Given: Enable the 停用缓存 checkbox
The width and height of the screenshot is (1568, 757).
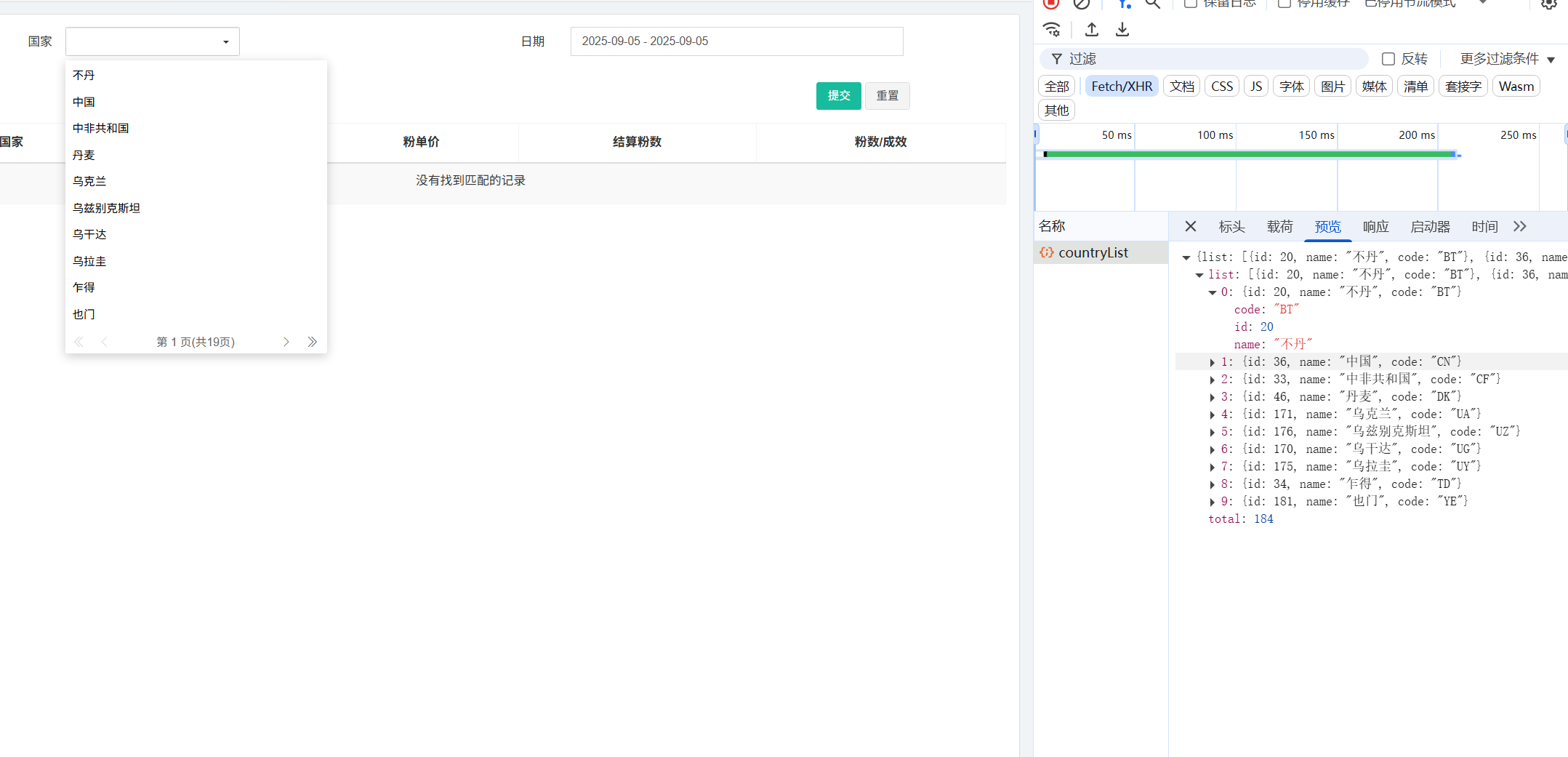Looking at the screenshot, I should [1284, 4].
